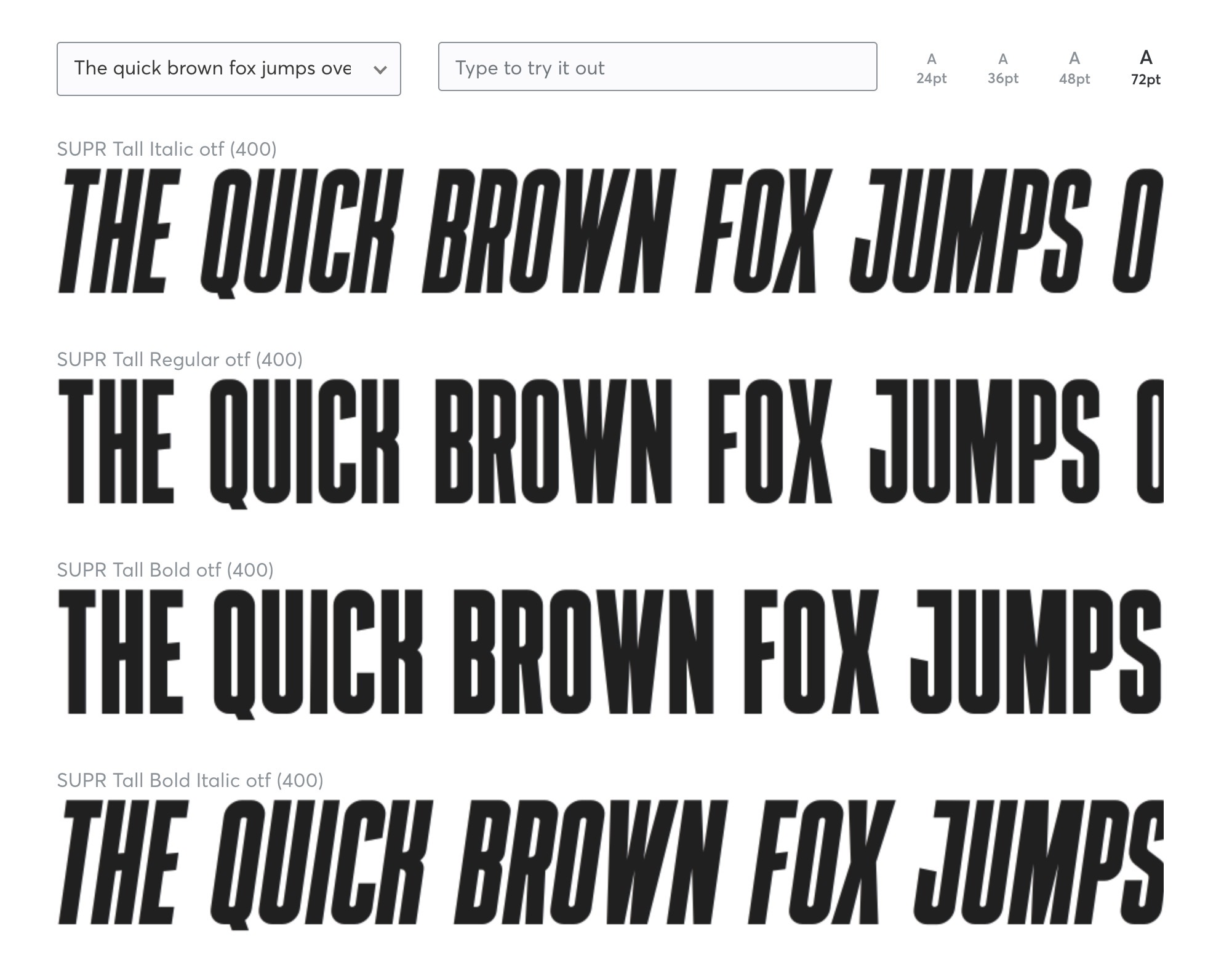Select the SUPR Tall Bold Italic preview text
Viewport: 1232px width, 971px height.
[610, 865]
